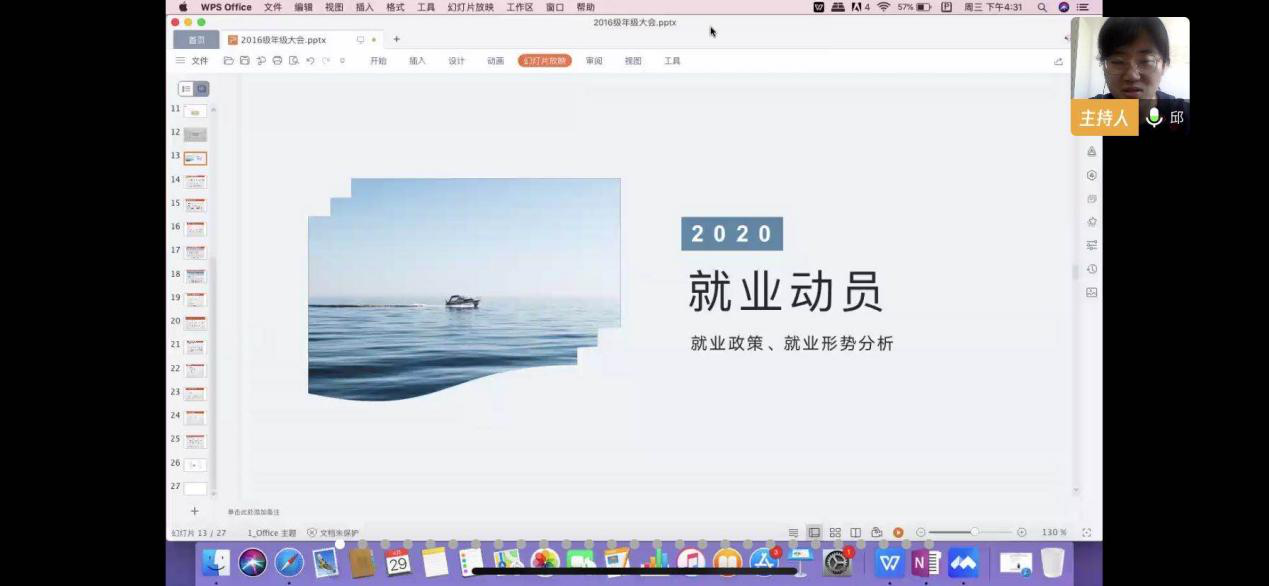Open the 插入 menu in macOS menu bar
Image resolution: width=1269 pixels, height=586 pixels.
[364, 7]
